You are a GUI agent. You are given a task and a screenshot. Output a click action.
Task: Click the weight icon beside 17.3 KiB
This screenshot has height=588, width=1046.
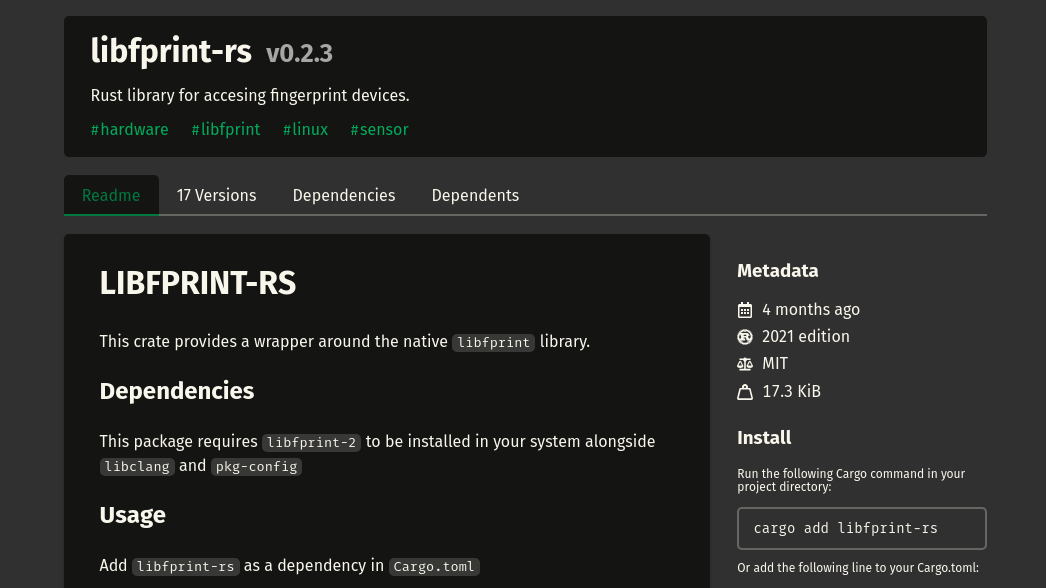(744, 392)
